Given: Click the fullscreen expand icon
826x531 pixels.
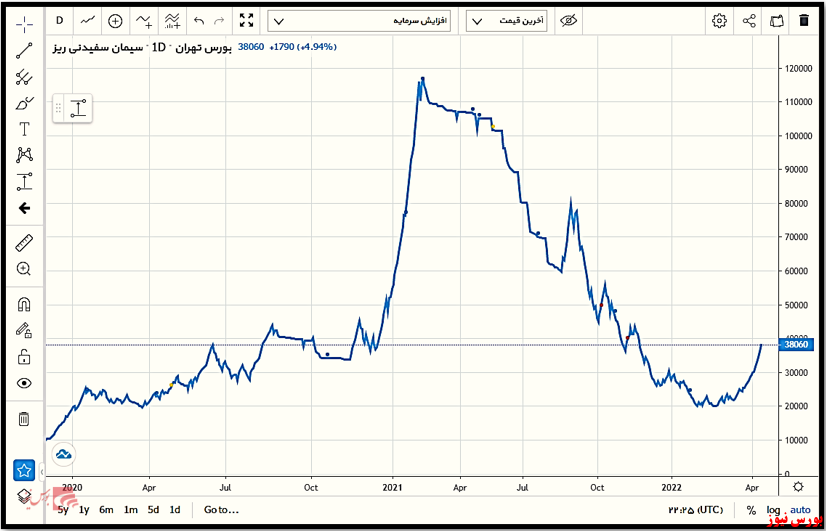Looking at the screenshot, I should pyautogui.click(x=247, y=20).
